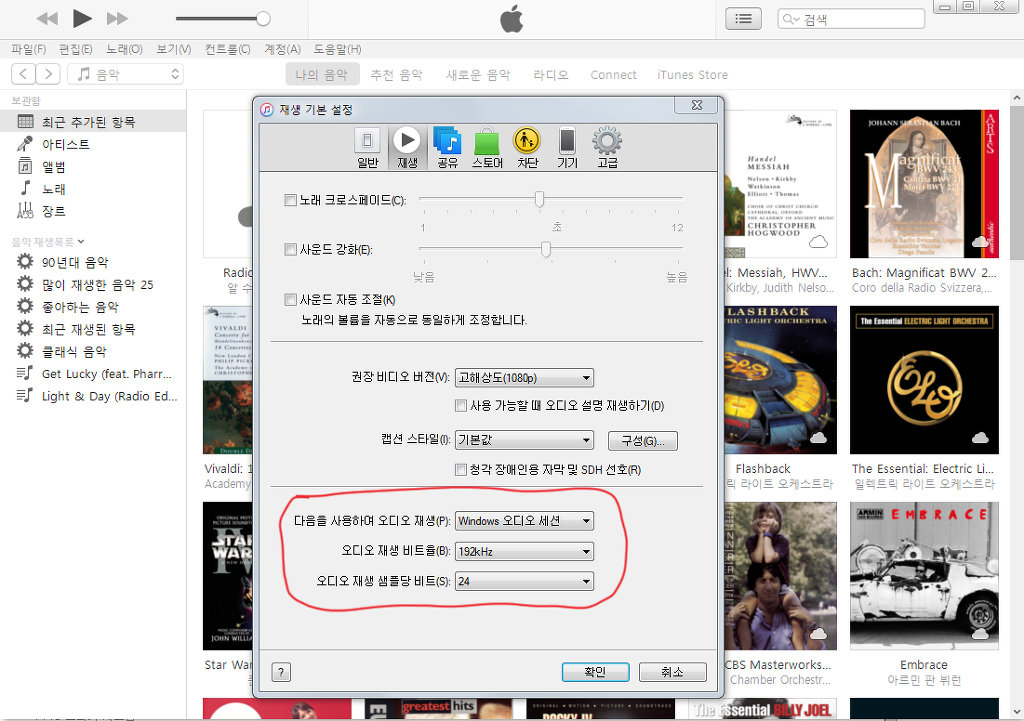Open the 스토어 (Store) preferences icon
1024x721 pixels.
[x=487, y=146]
